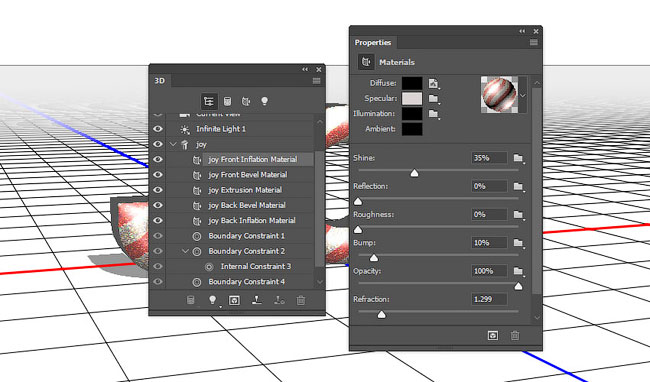
Task: Toggle visibility of joy mesh
Action: pos(158,144)
